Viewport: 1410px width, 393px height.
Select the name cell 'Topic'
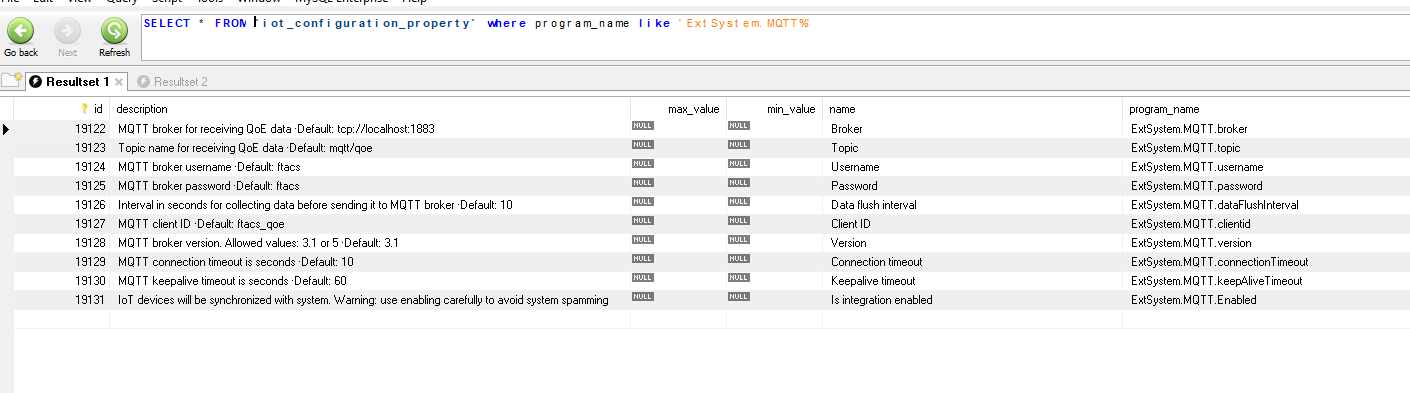click(x=844, y=148)
